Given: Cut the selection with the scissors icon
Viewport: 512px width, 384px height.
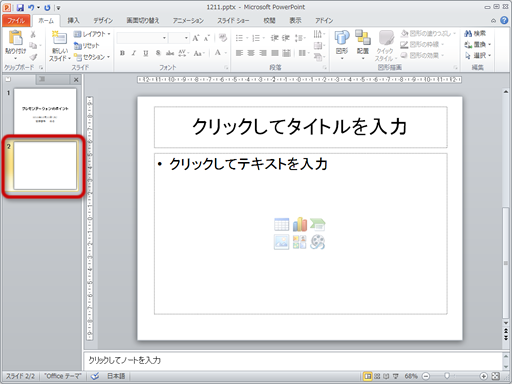Looking at the screenshot, I should coord(33,34).
